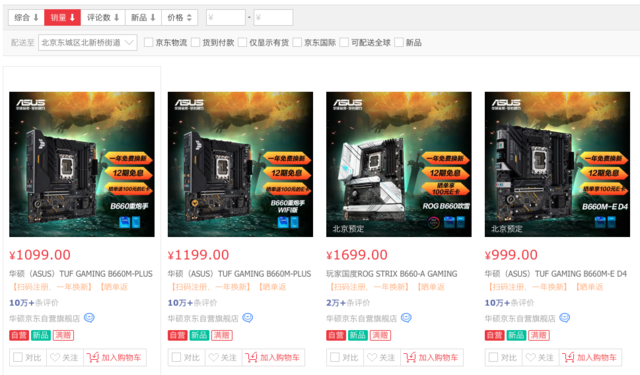Add ¥999.00 B660M-E D4 to cart

click(x=590, y=357)
